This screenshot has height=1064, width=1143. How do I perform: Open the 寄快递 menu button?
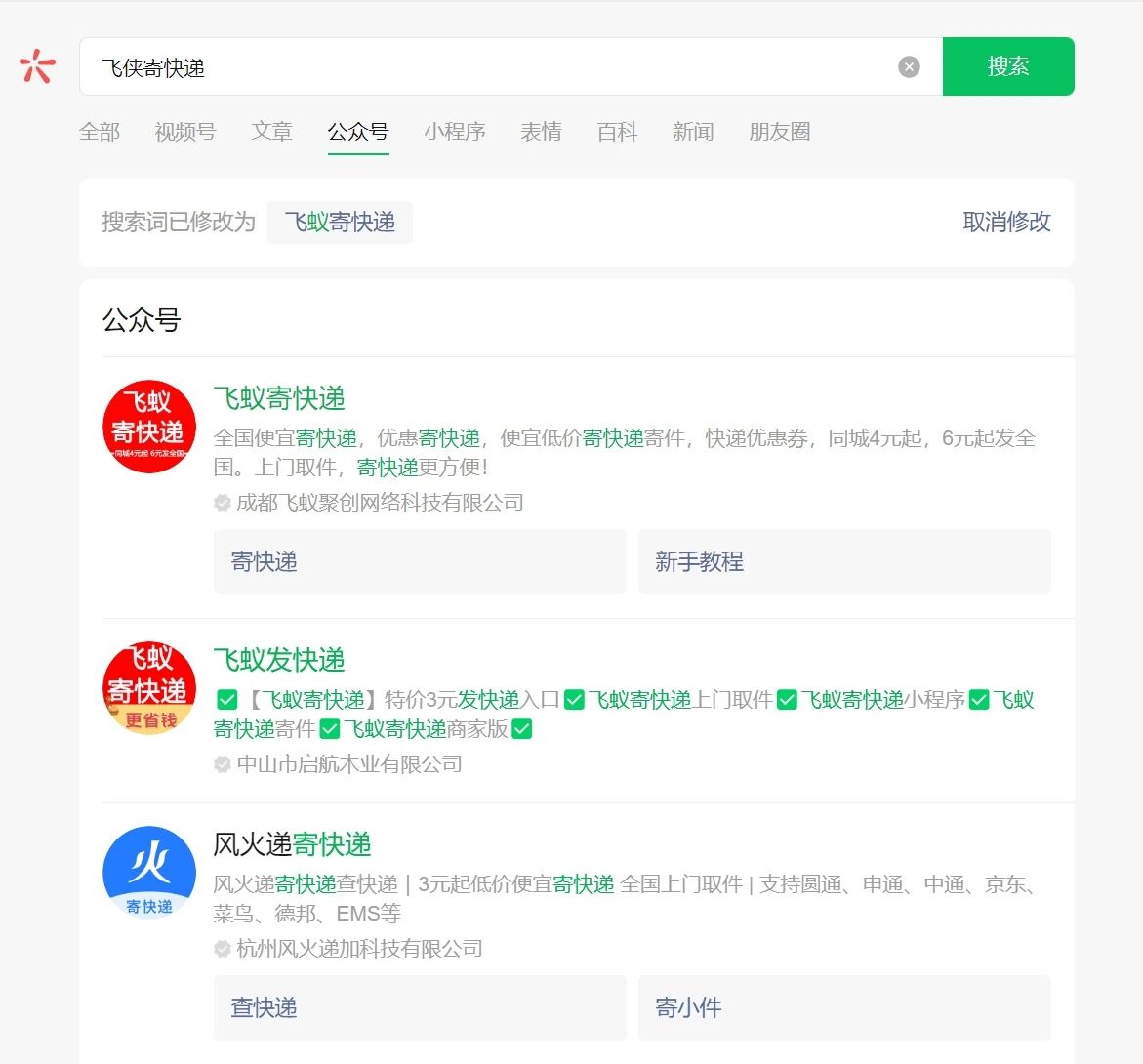420,562
